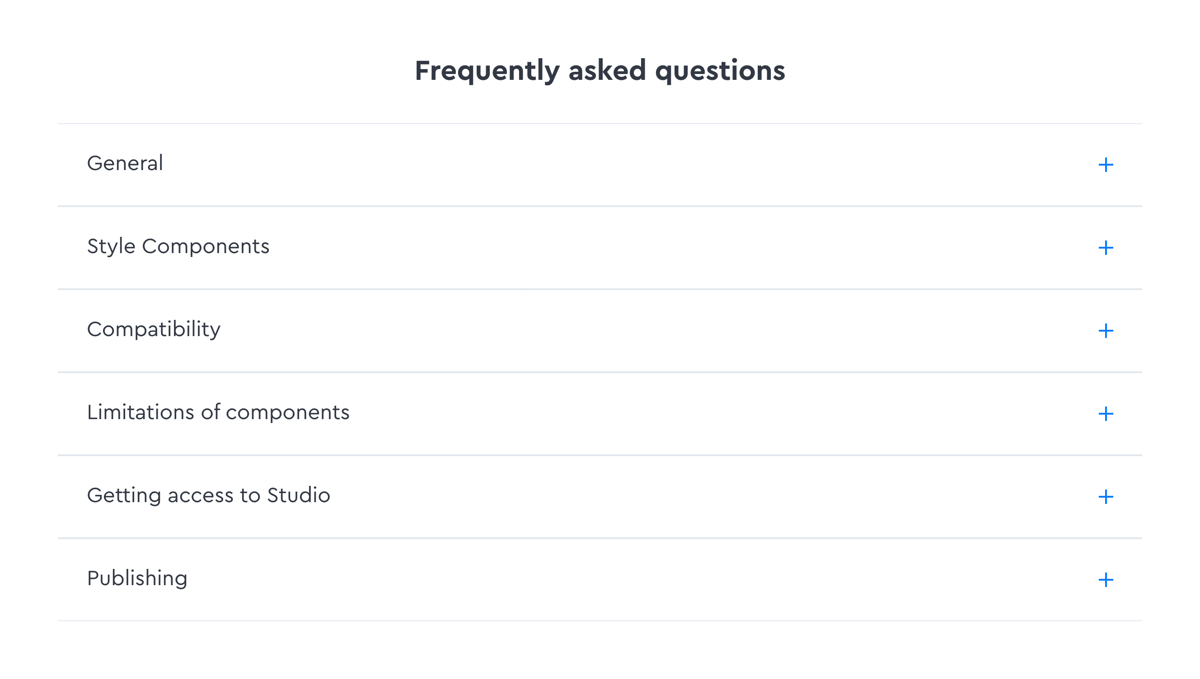
Task: Click the plus icon next to Style Components
Action: click(1106, 247)
